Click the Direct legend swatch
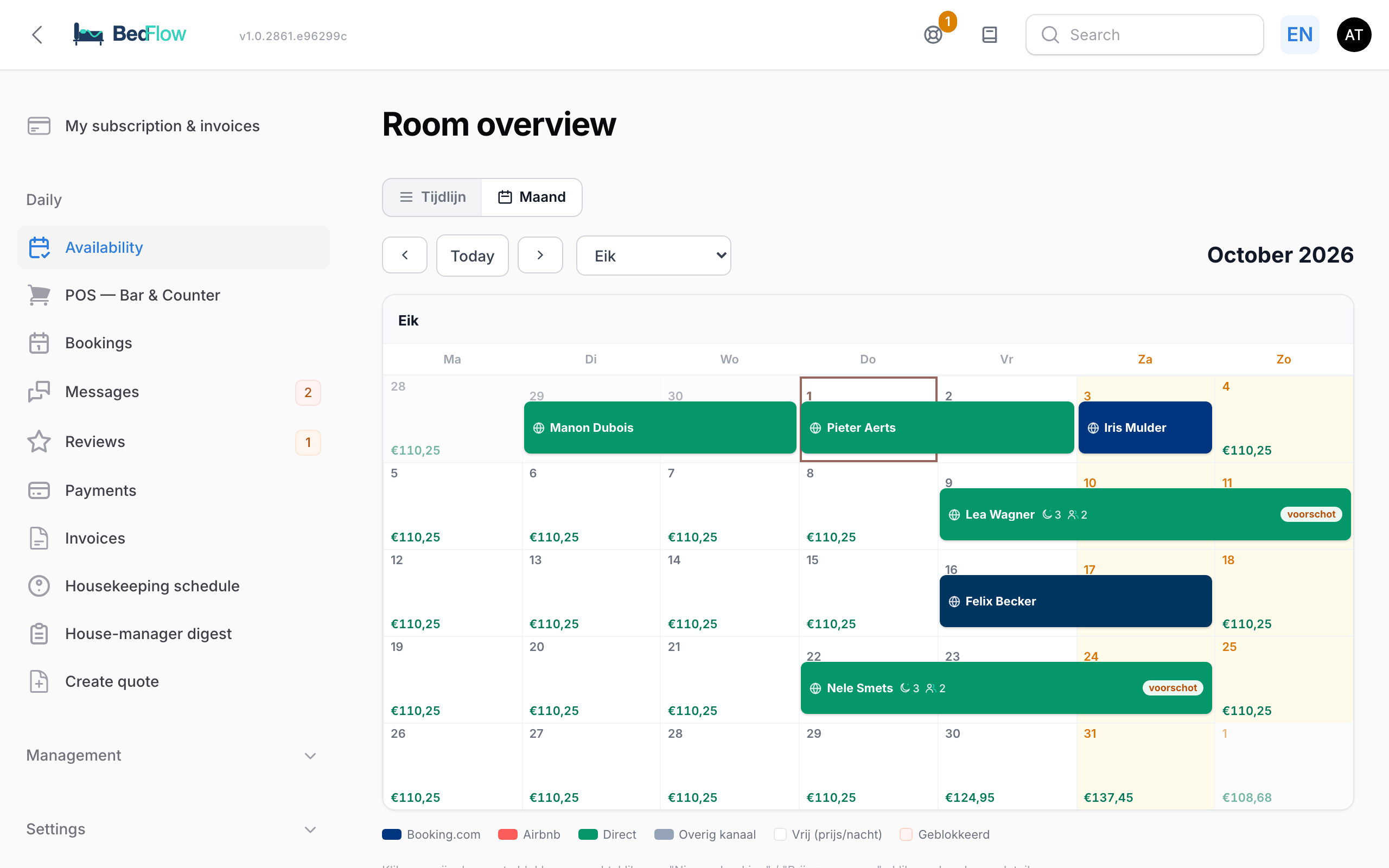Screen dimensions: 1389x868 point(588,834)
